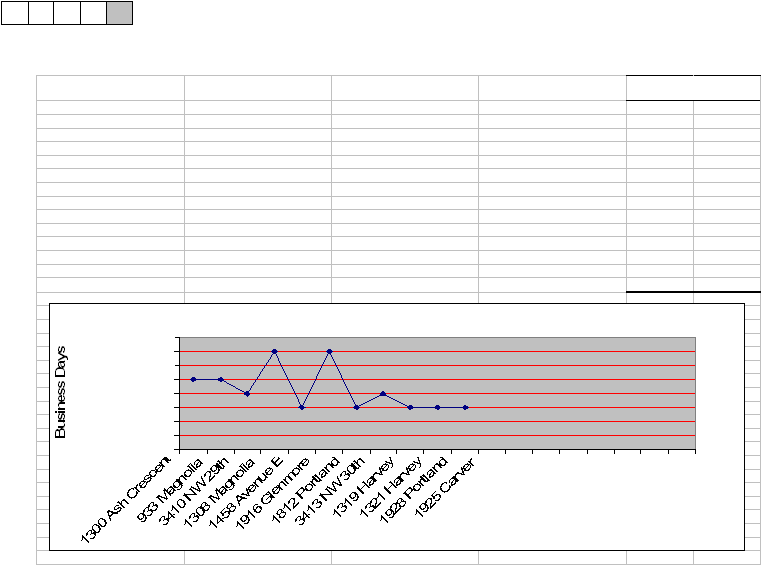Click the leftmost peak point of the line
Image resolution: width=761 pixels, height=565 pixels.
pyautogui.click(x=274, y=351)
